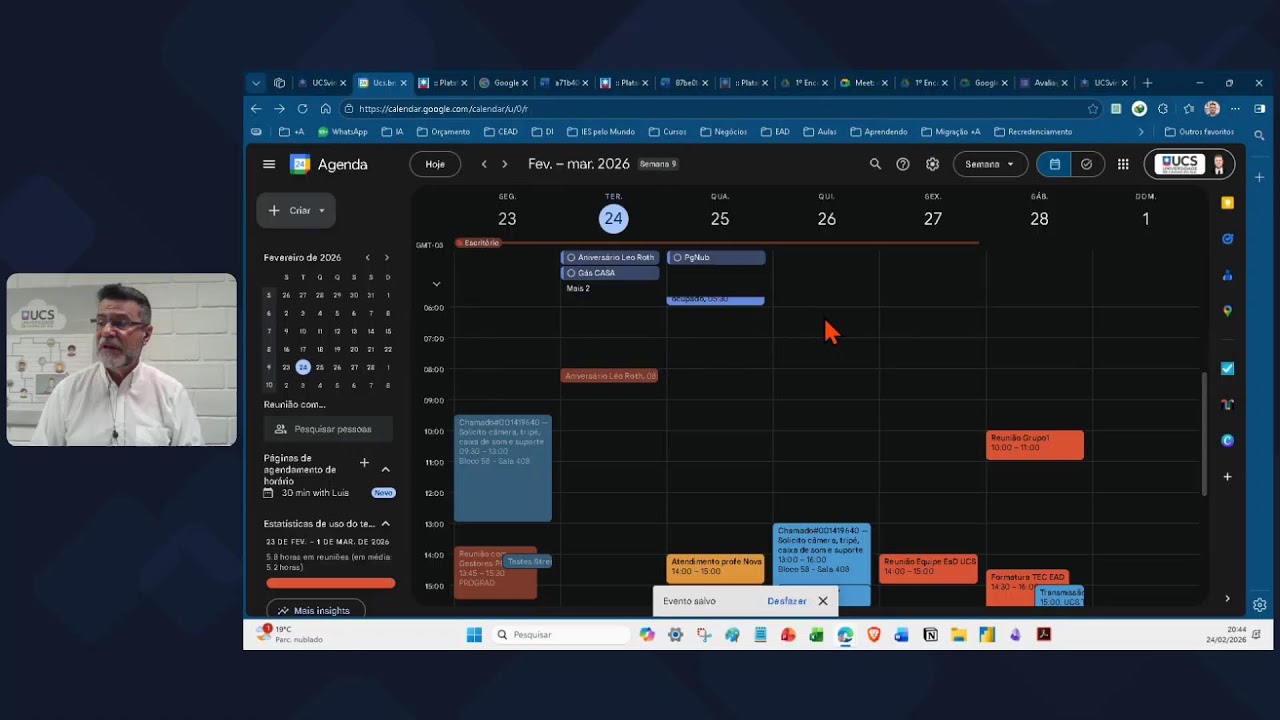The height and width of the screenshot is (720, 1280).
Task: Reload the page in browser toolbar
Action: pos(302,109)
